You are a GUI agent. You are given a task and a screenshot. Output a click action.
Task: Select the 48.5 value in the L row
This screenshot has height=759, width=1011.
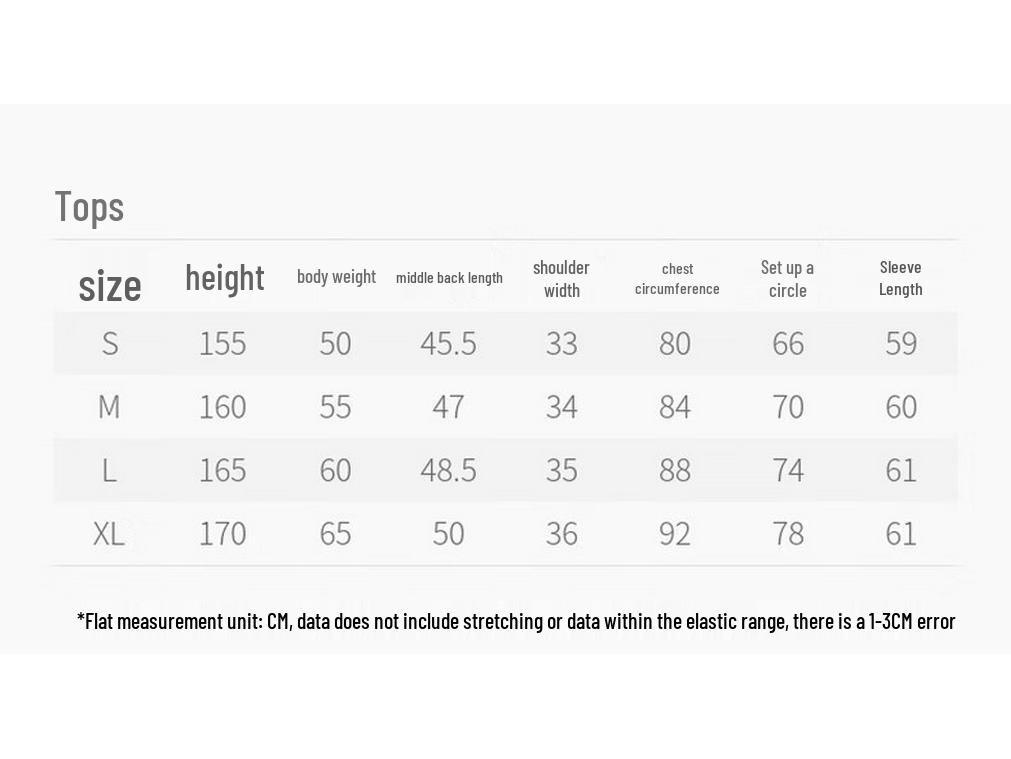pos(448,470)
